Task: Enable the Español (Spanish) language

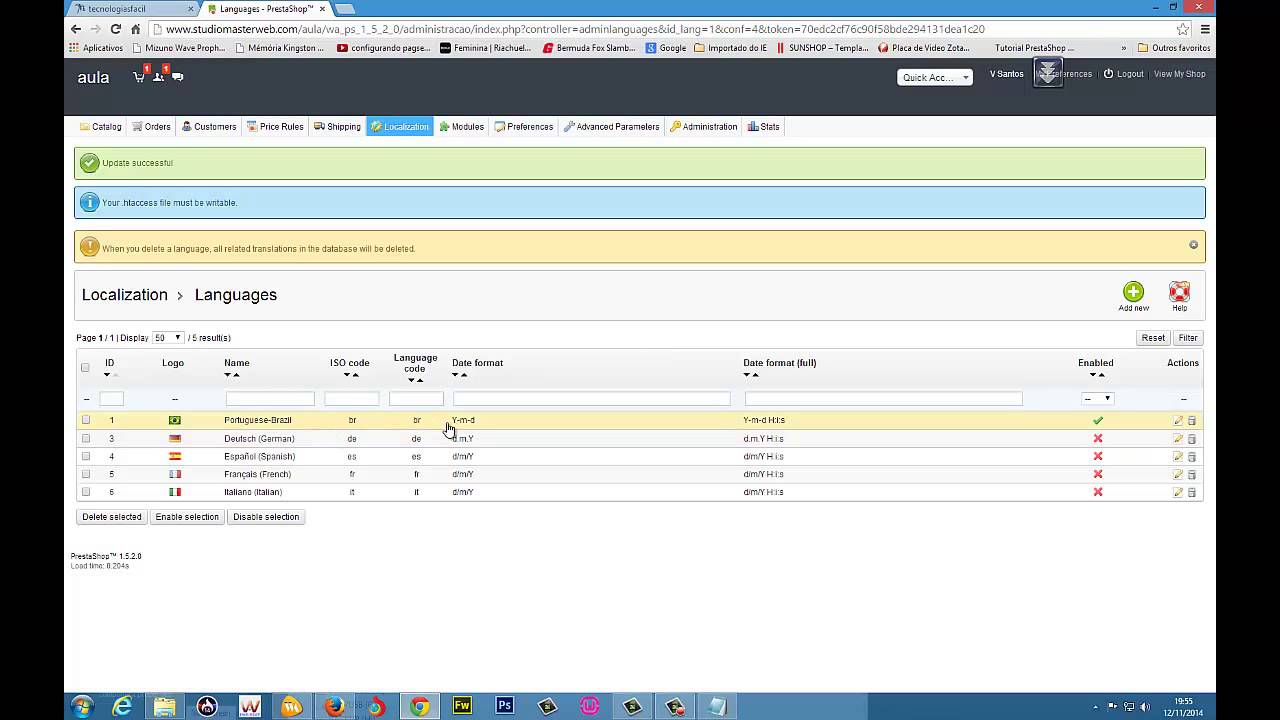Action: click(1097, 457)
